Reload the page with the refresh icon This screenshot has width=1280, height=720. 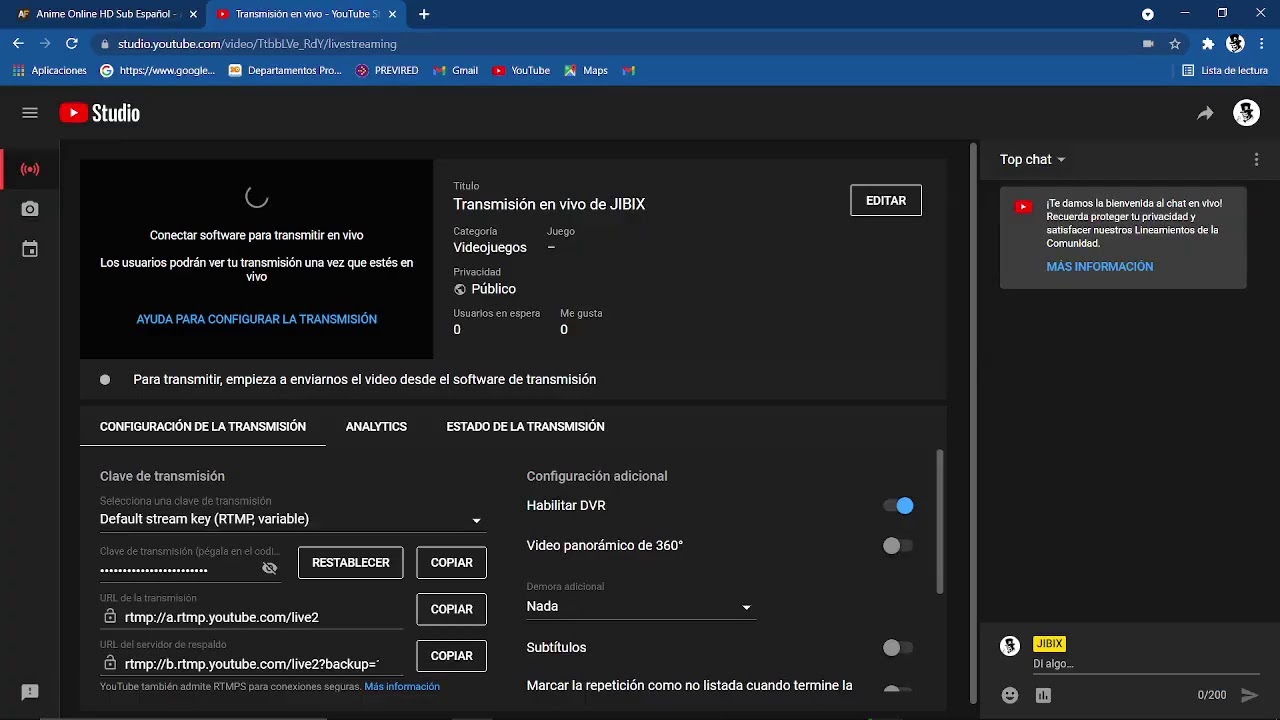tap(71, 44)
